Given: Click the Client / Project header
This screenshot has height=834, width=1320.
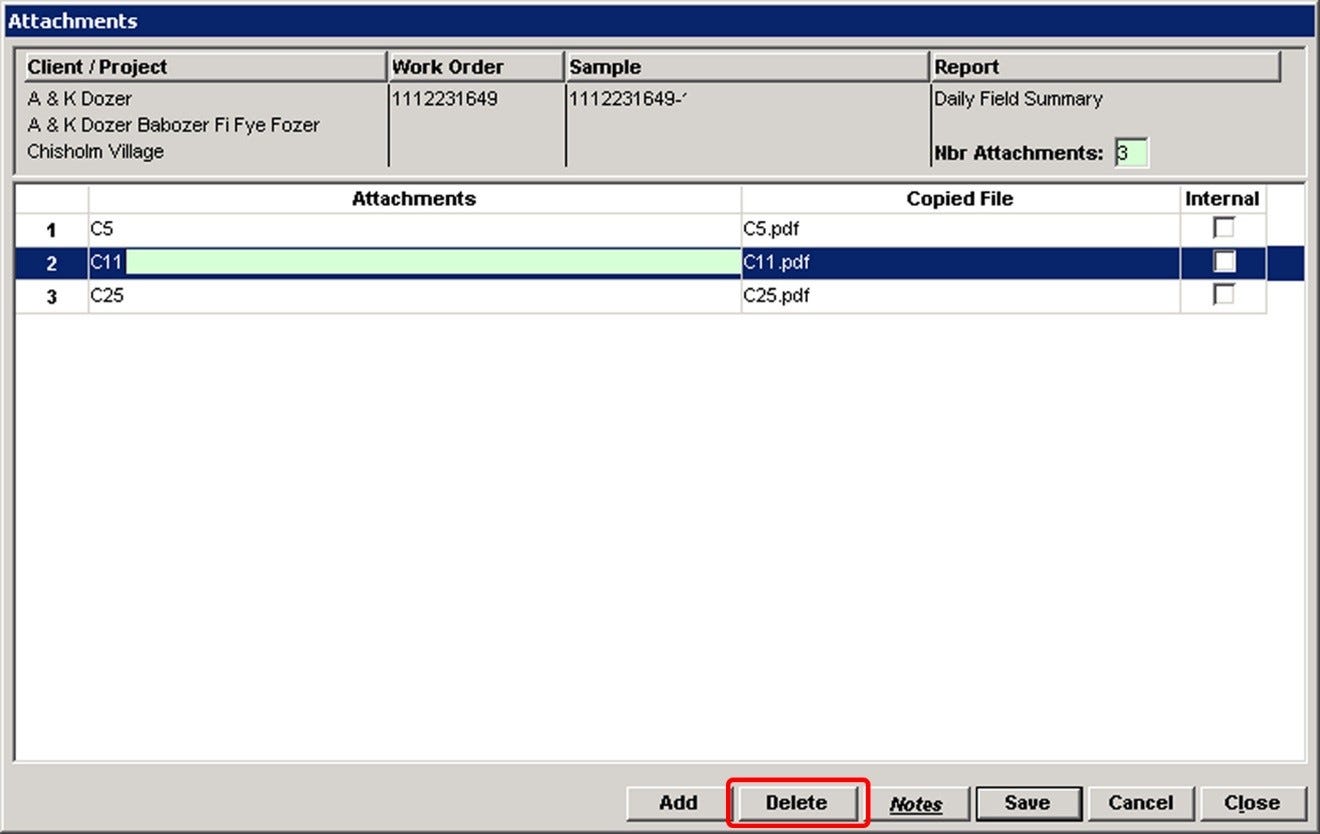Looking at the screenshot, I should pyautogui.click(x=205, y=67).
